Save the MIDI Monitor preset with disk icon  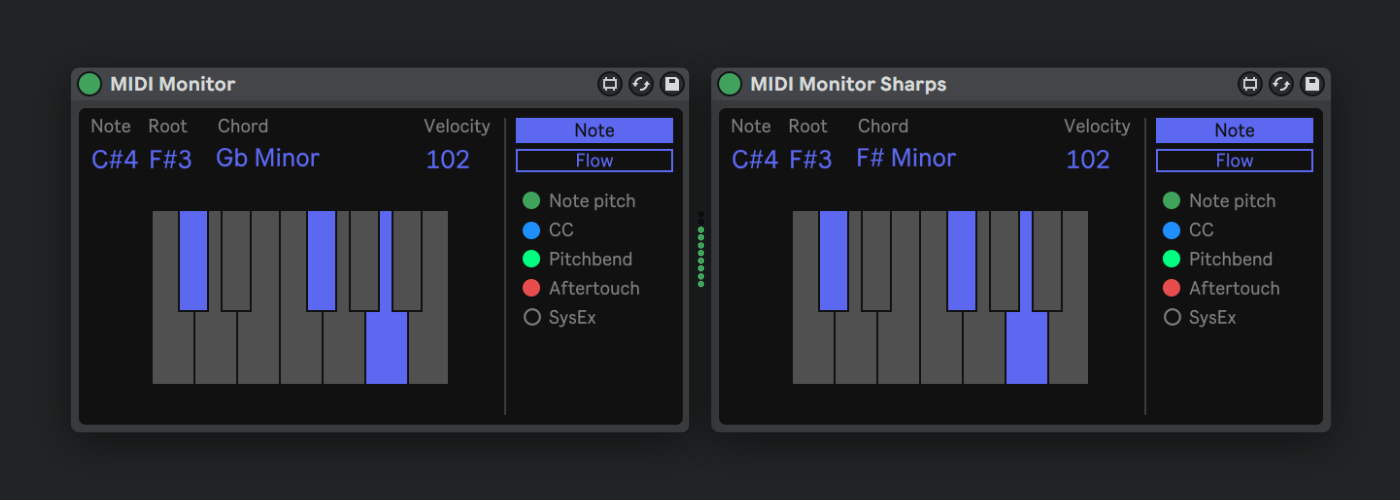(672, 84)
